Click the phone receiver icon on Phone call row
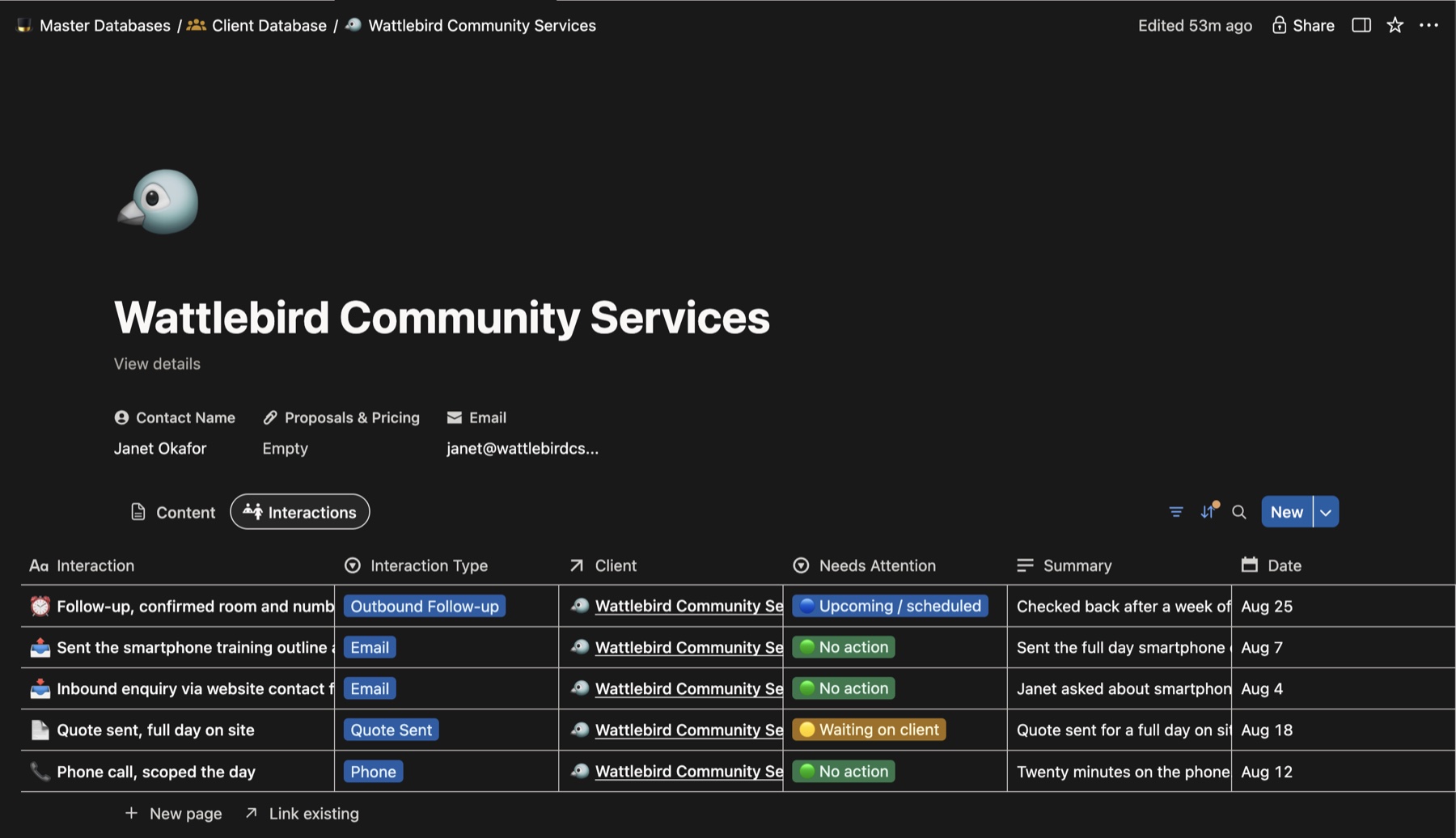Viewport: 1456px width, 838px height. [x=40, y=772]
